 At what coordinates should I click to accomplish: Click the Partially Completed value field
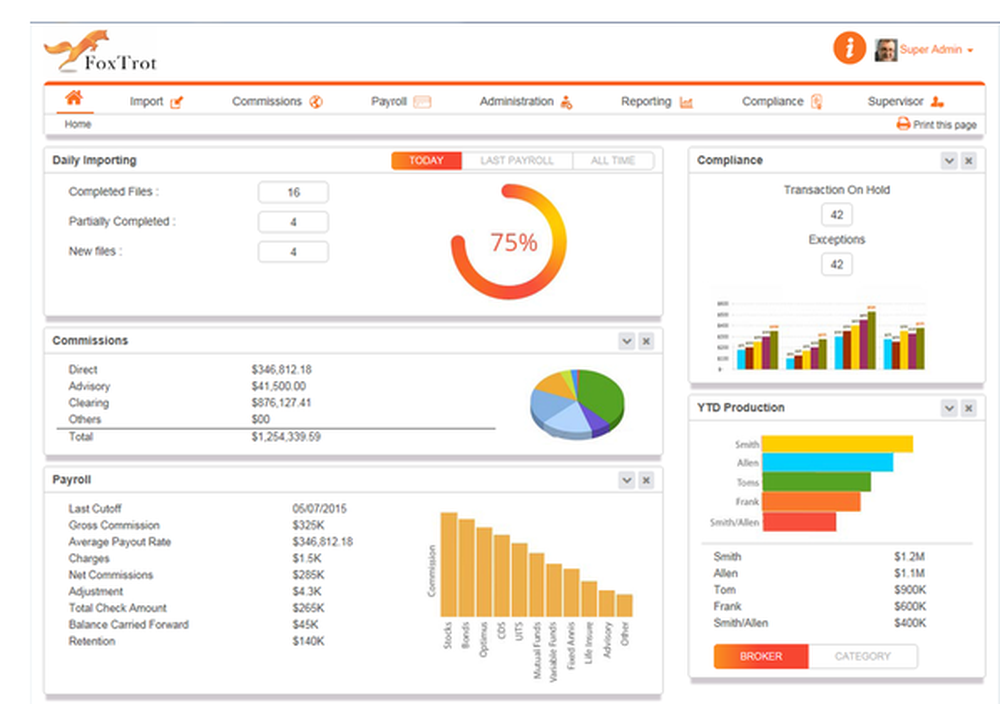[293, 222]
